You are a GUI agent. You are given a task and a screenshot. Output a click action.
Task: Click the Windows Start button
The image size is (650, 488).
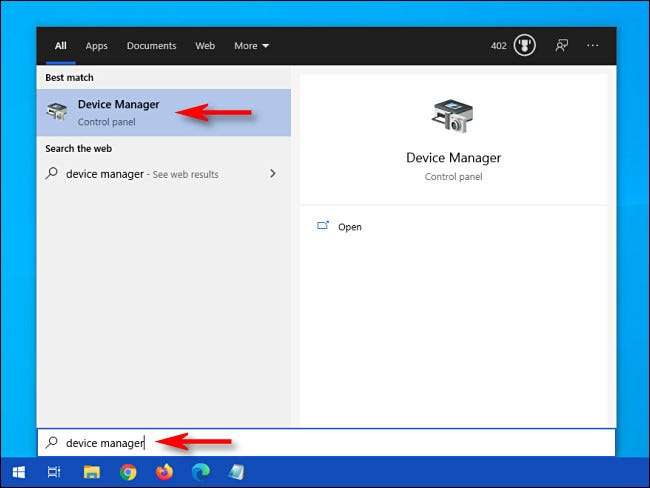pos(18,472)
